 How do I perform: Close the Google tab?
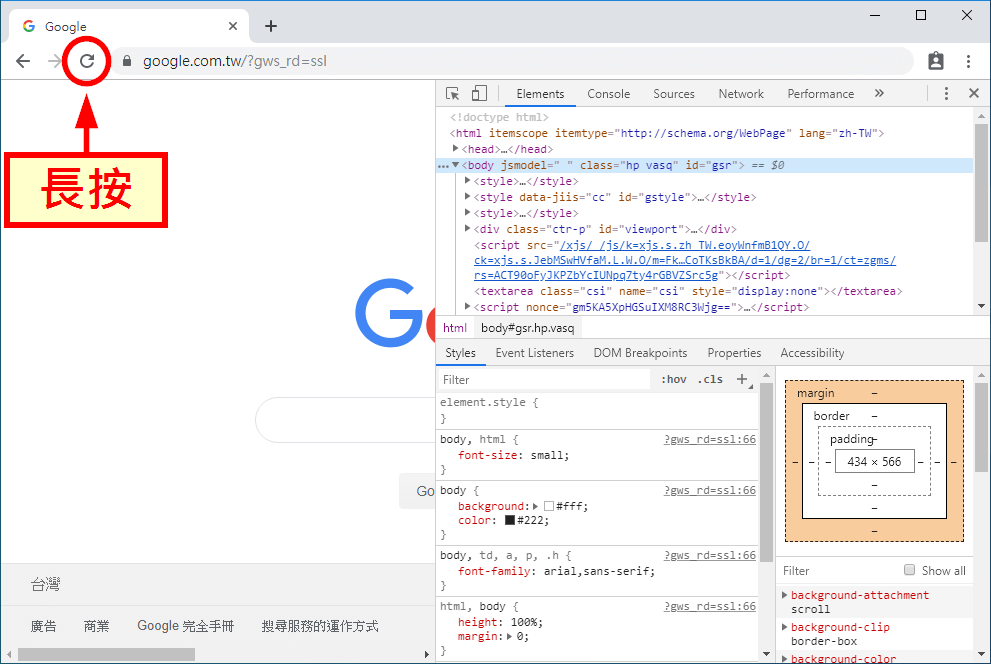pyautogui.click(x=233, y=26)
